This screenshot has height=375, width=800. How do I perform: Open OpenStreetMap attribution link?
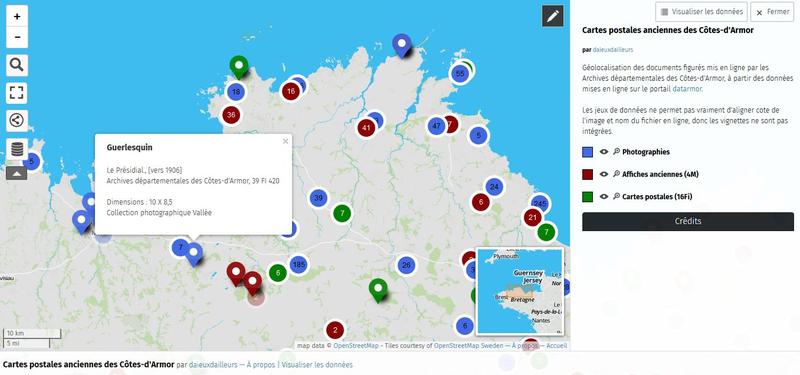point(356,346)
